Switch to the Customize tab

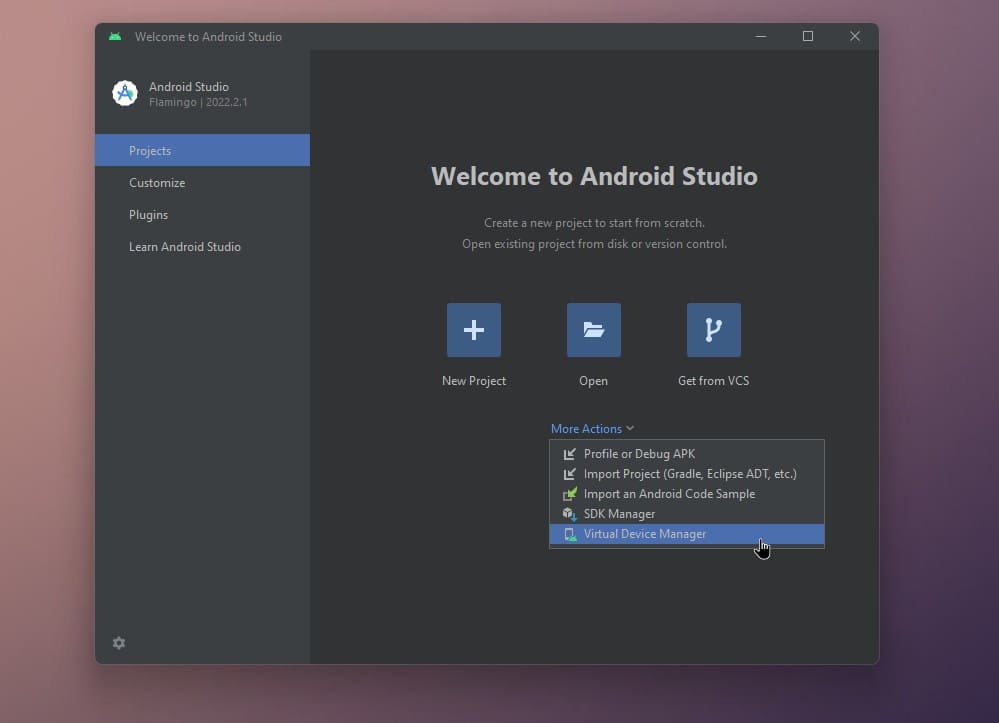[x=203, y=183]
